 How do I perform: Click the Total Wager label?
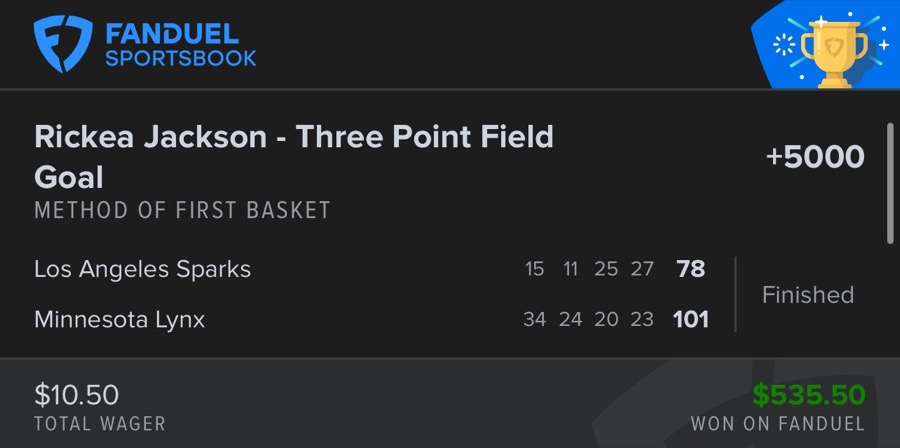[100, 424]
